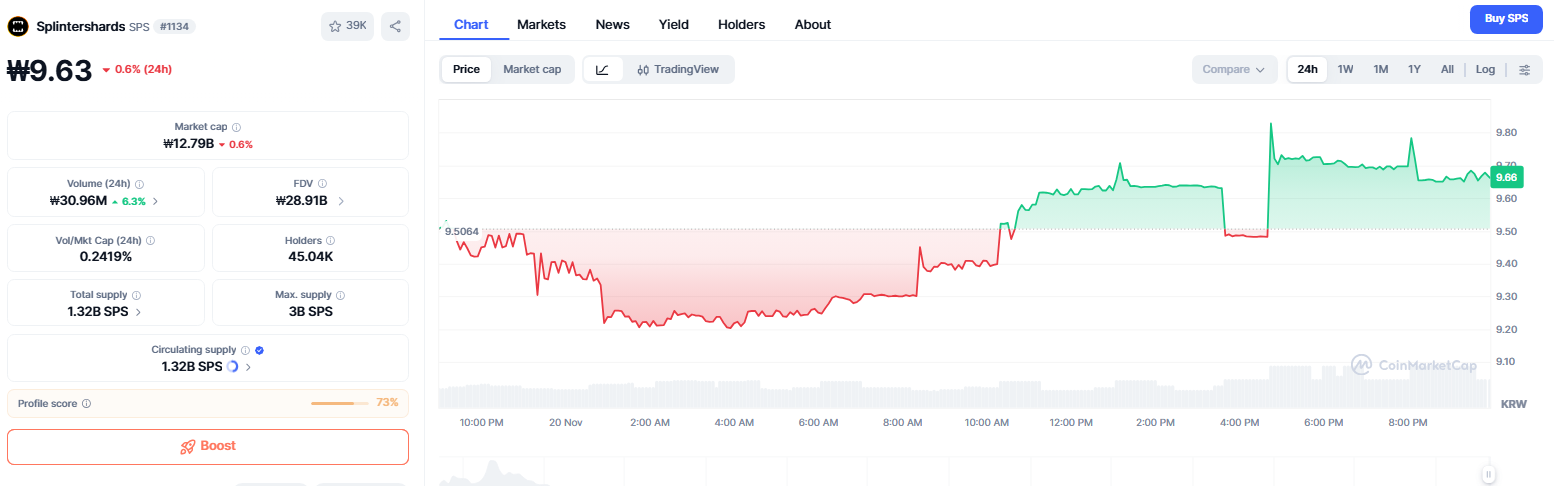Show Total supply info icon
This screenshot has width=1554, height=486.
pos(137,296)
